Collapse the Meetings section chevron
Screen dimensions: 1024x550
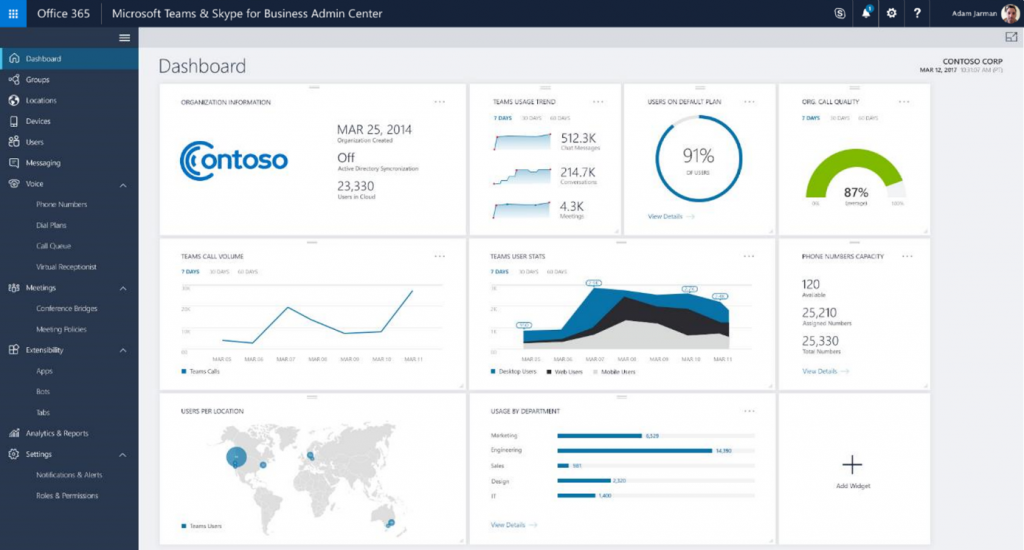coord(123,288)
